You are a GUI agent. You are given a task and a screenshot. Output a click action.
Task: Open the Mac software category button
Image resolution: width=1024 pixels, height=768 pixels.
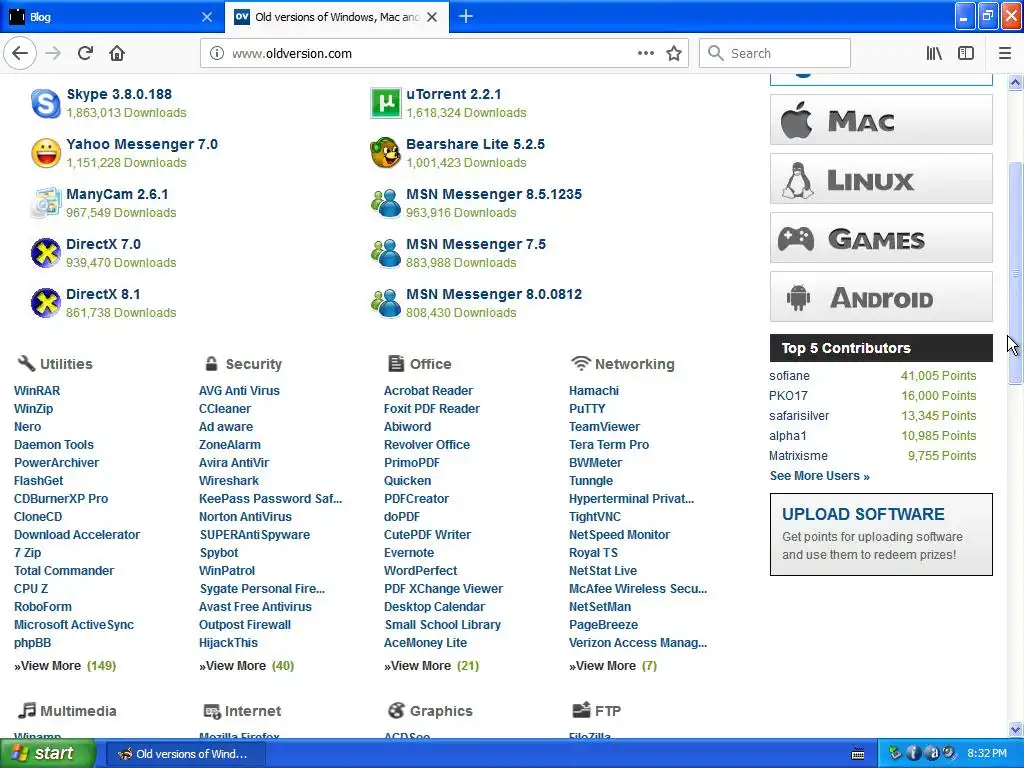(x=881, y=120)
